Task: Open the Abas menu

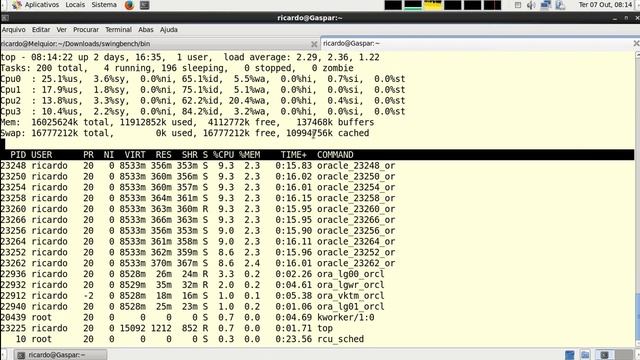Action: pyautogui.click(x=146, y=30)
